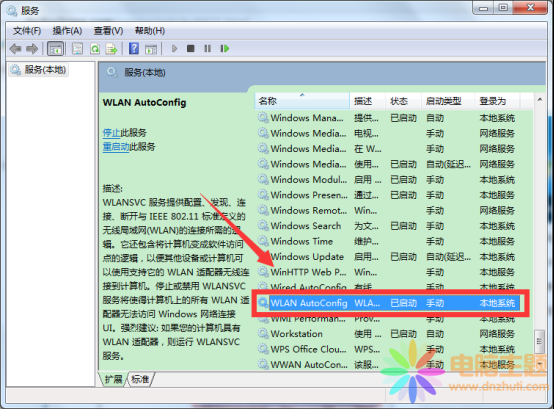Open Help via the question mark icon
The width and height of the screenshot is (554, 409).
134,48
